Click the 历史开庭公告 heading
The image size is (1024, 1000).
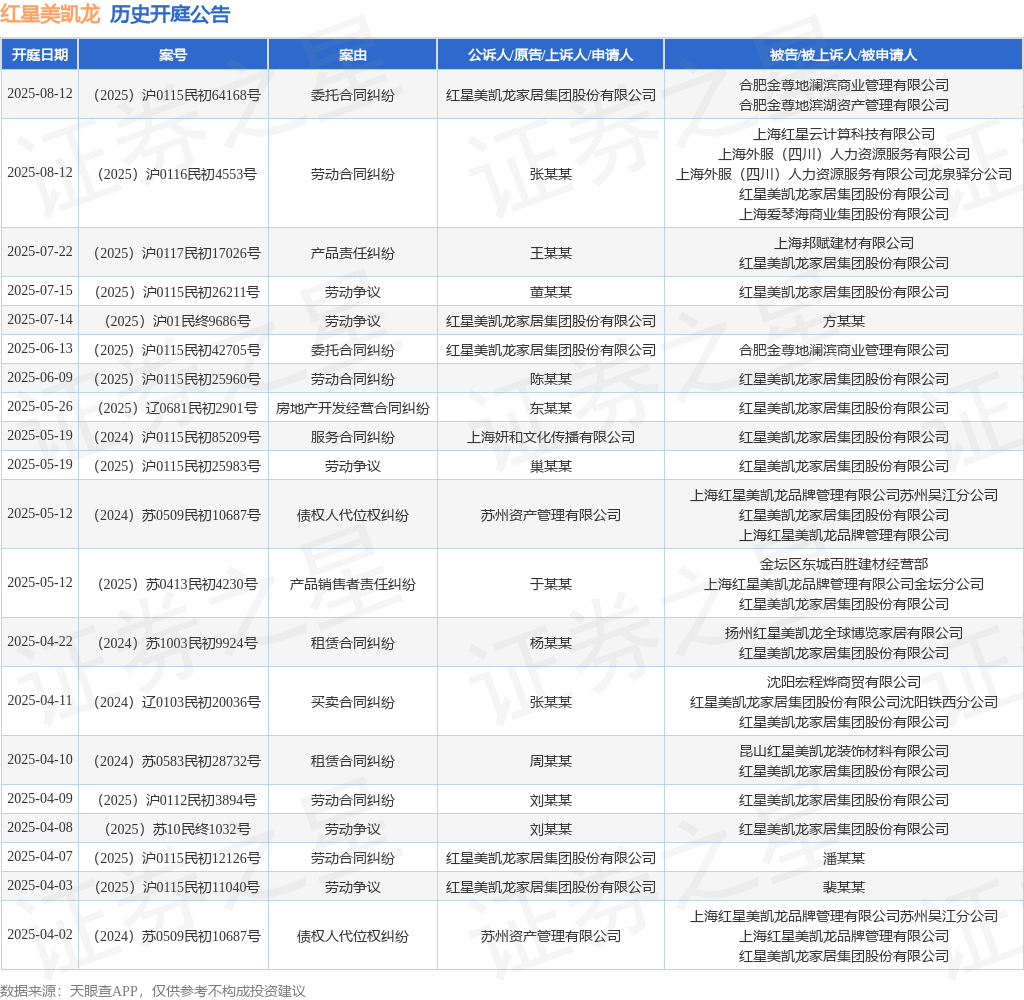(x=170, y=14)
